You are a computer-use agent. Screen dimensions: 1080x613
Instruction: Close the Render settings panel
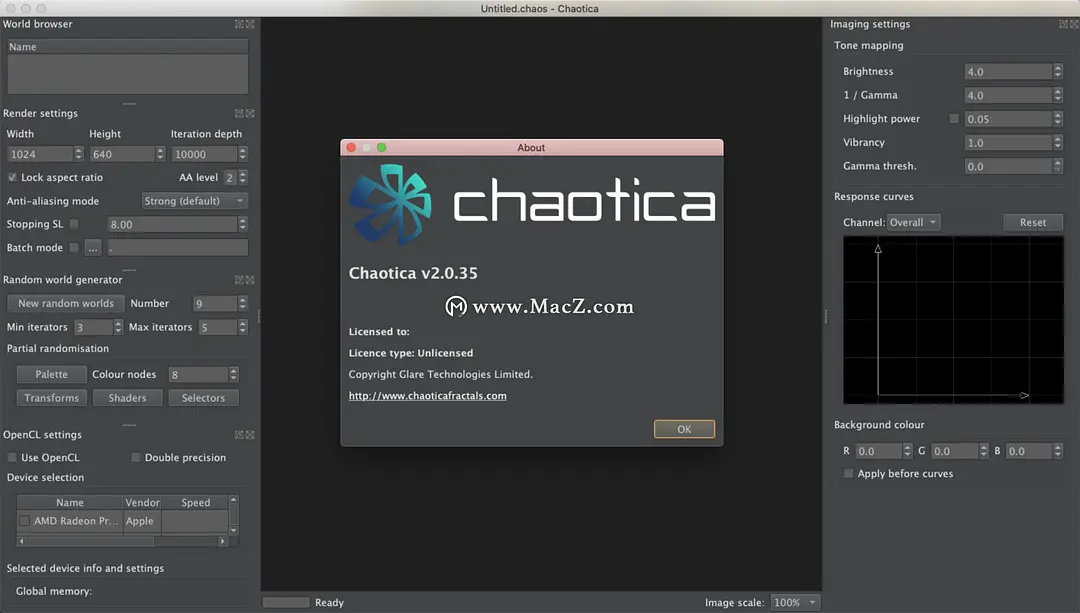250,114
